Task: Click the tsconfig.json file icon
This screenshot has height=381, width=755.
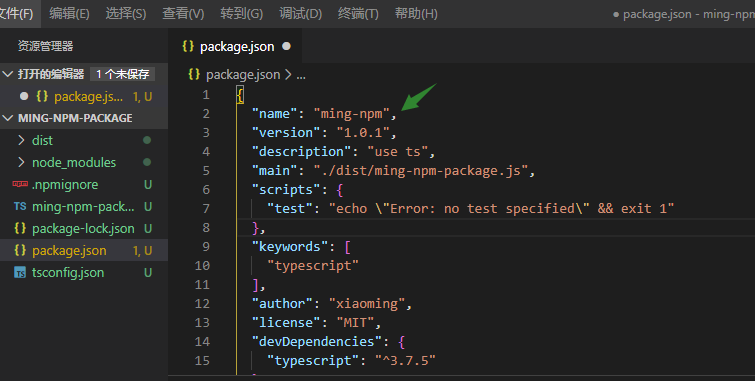Action: tap(20, 273)
